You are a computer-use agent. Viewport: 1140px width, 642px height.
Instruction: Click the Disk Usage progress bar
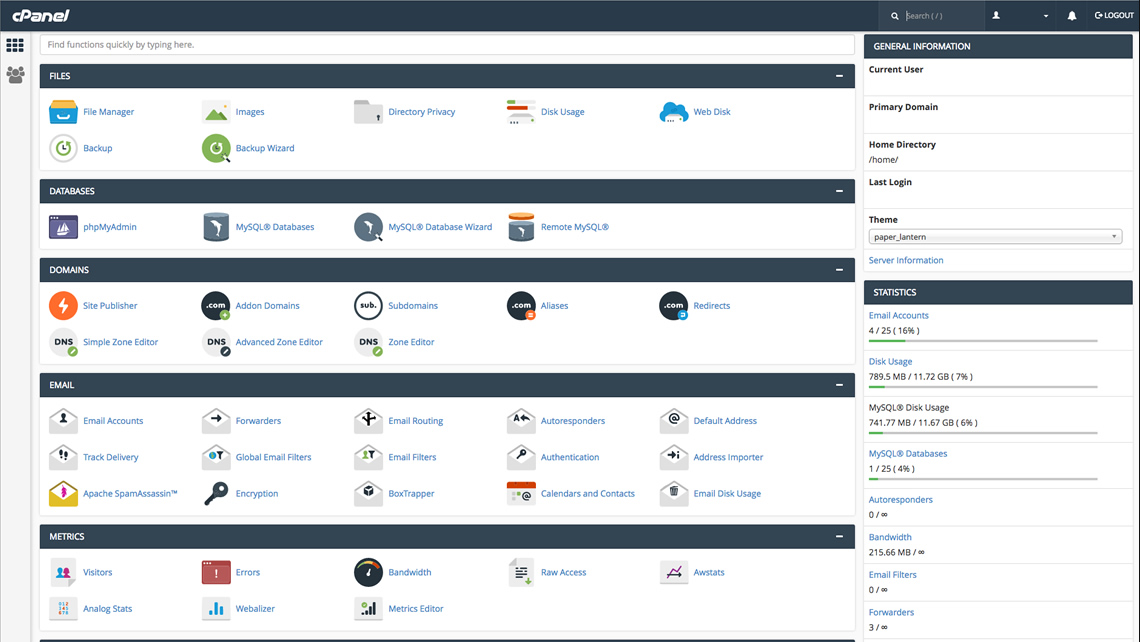tap(983, 387)
